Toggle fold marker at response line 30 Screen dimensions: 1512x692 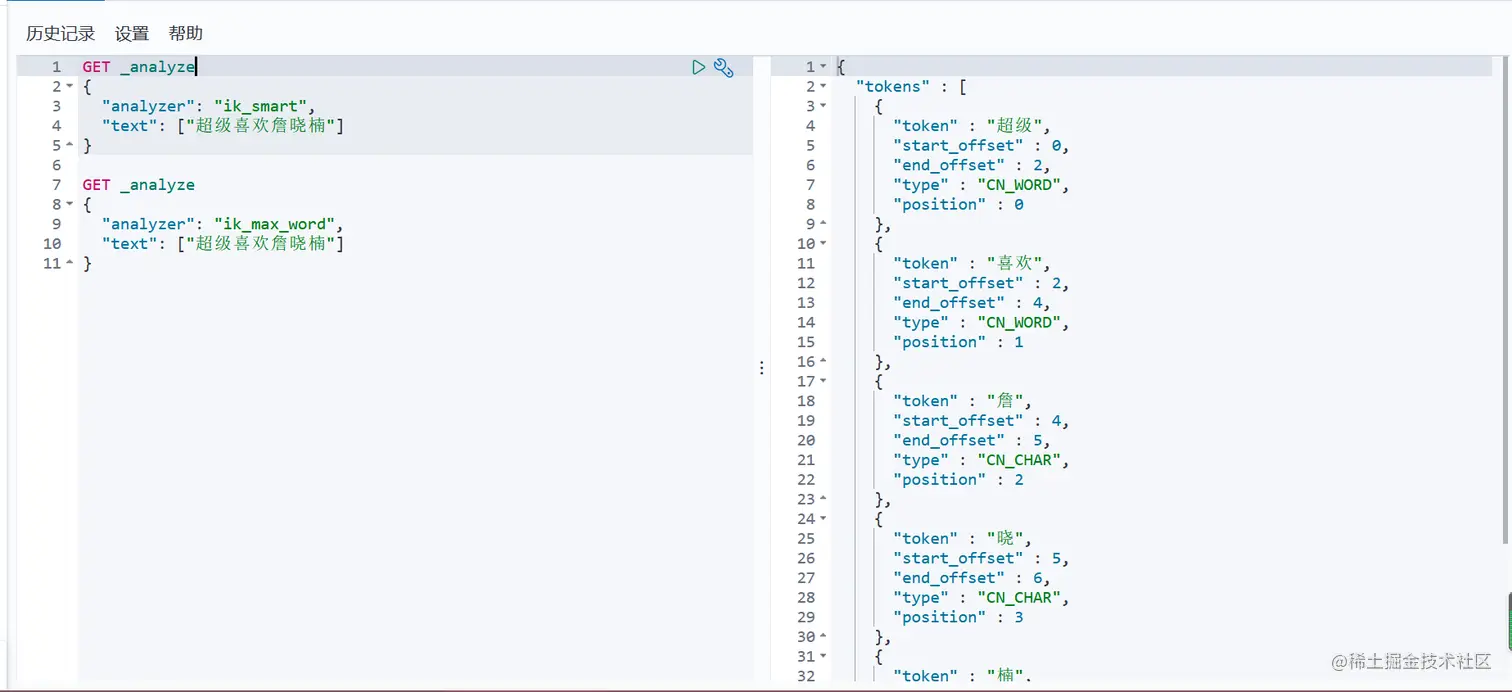click(823, 637)
